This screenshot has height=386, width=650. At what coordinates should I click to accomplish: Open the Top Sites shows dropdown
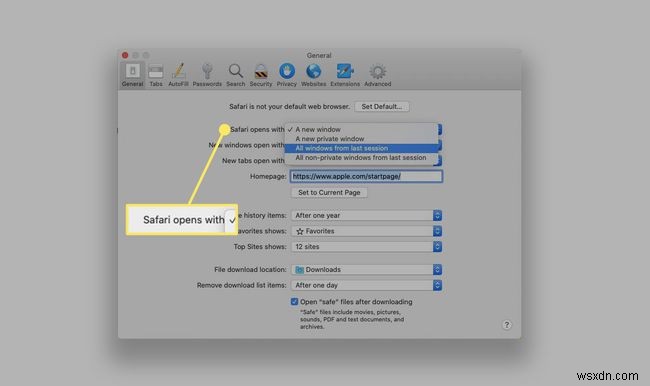(366, 247)
